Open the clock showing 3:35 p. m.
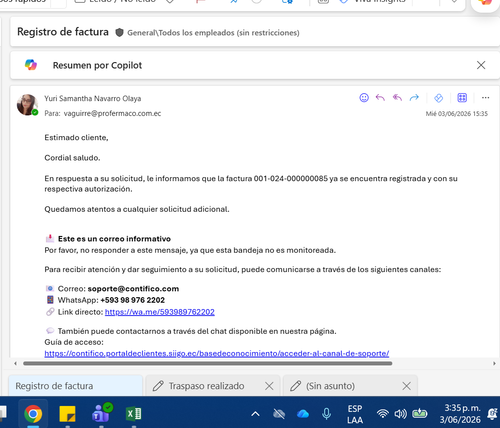 pyautogui.click(x=460, y=414)
